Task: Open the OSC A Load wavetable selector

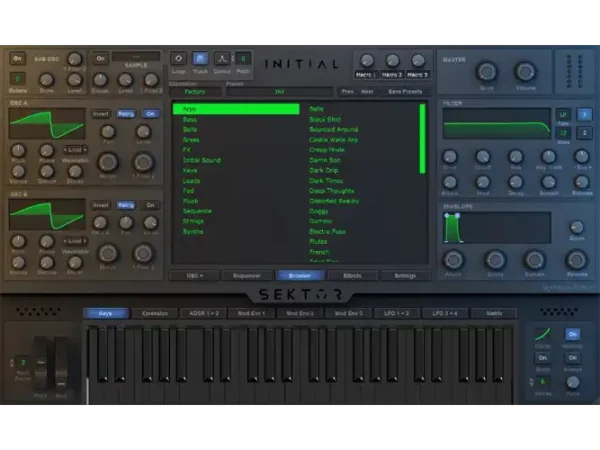Action: coord(75,150)
